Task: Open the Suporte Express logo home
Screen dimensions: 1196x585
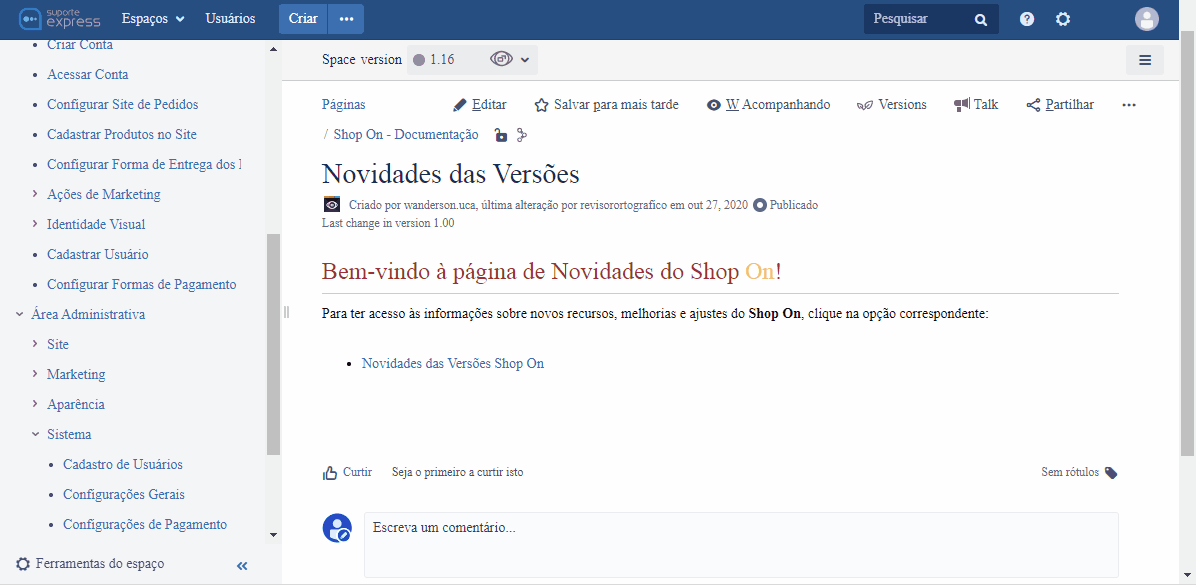Action: (x=59, y=18)
